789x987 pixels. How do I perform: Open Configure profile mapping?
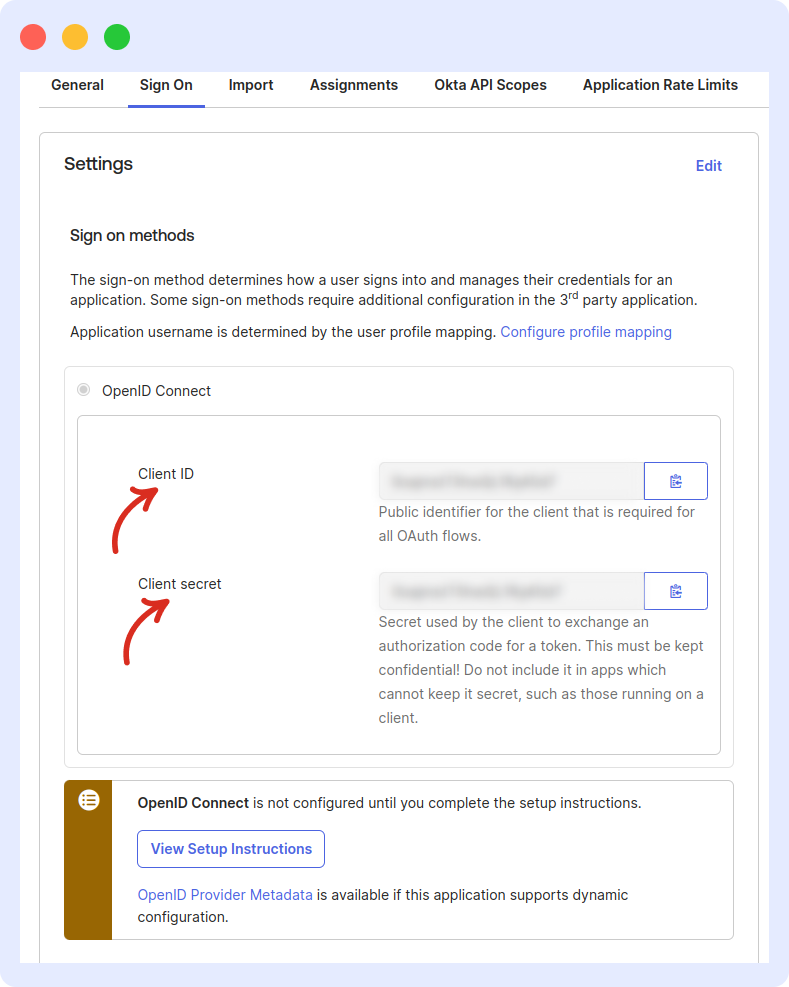click(x=586, y=331)
